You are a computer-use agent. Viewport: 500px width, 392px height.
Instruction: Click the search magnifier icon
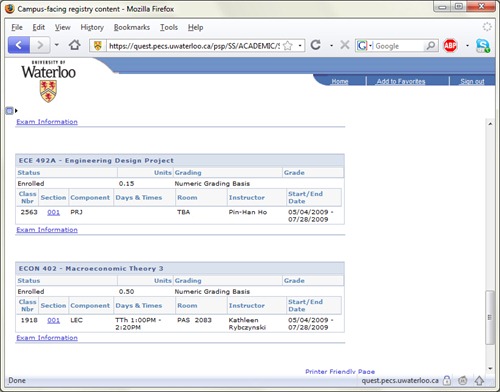click(x=430, y=46)
